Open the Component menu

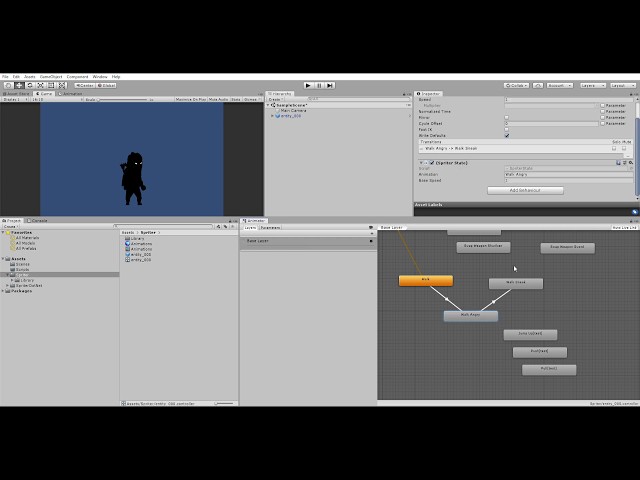point(77,77)
